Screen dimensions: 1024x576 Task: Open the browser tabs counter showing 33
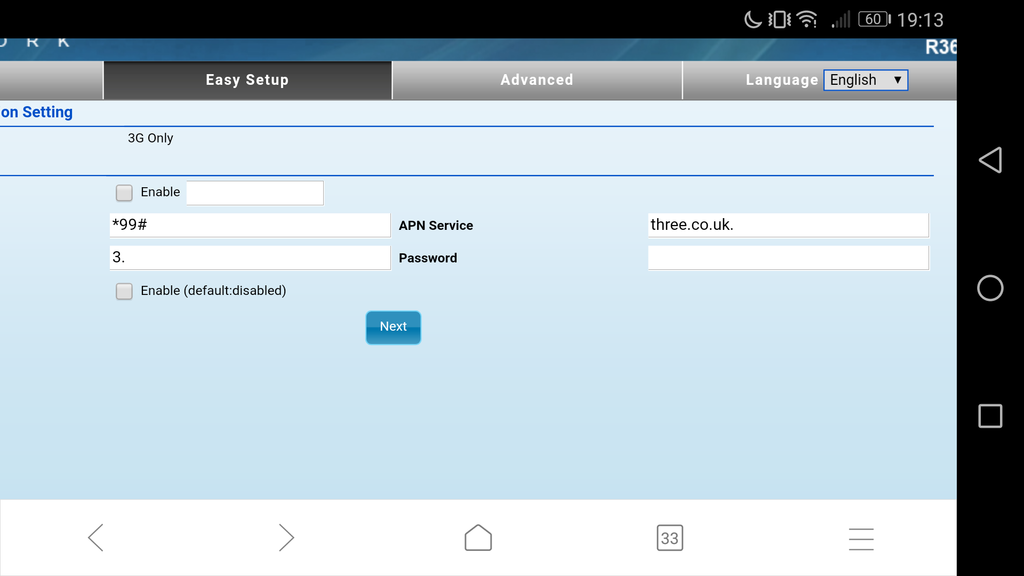coord(669,537)
